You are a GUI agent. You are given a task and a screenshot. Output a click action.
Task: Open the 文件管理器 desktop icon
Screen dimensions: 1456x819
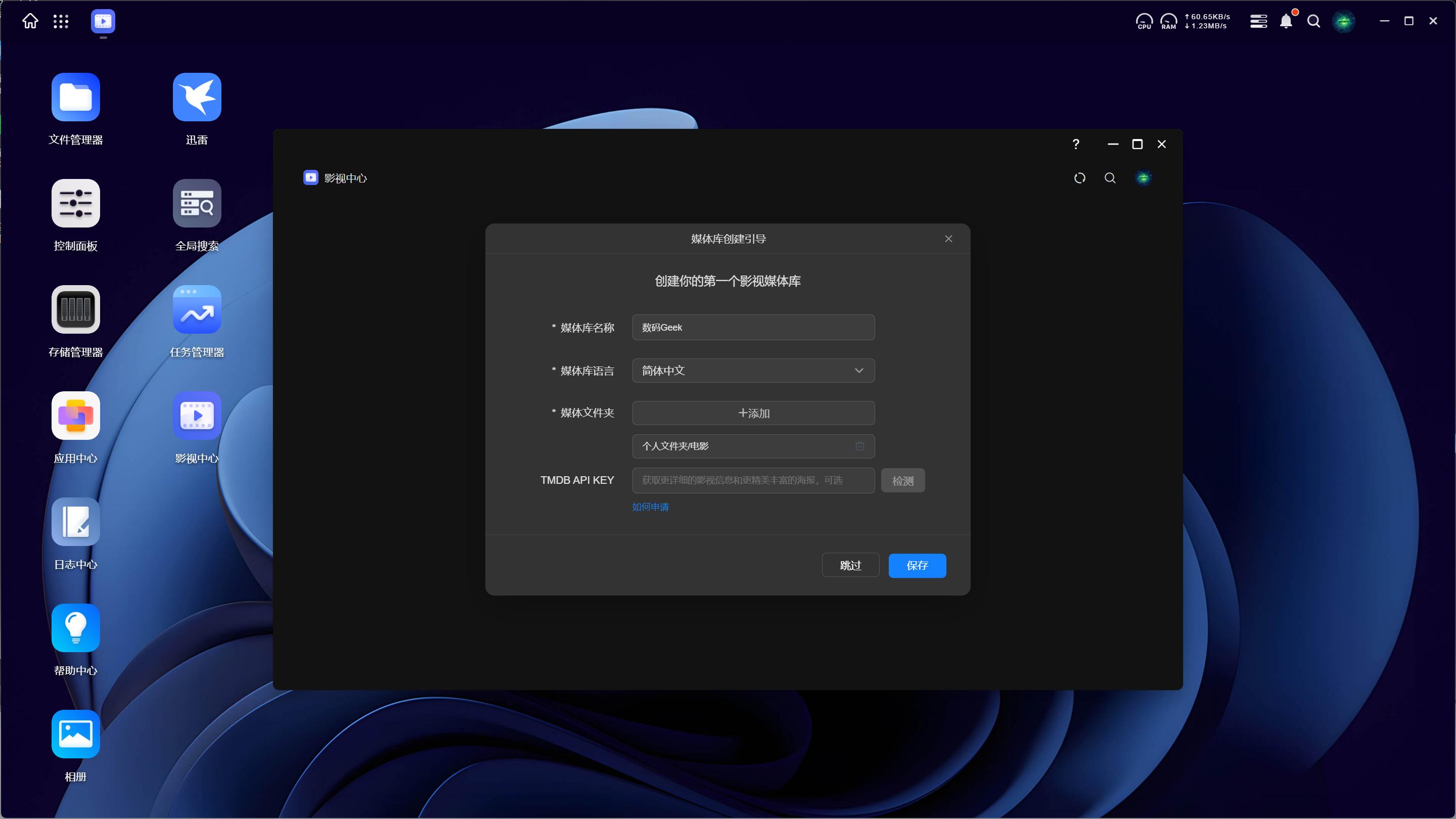click(76, 97)
